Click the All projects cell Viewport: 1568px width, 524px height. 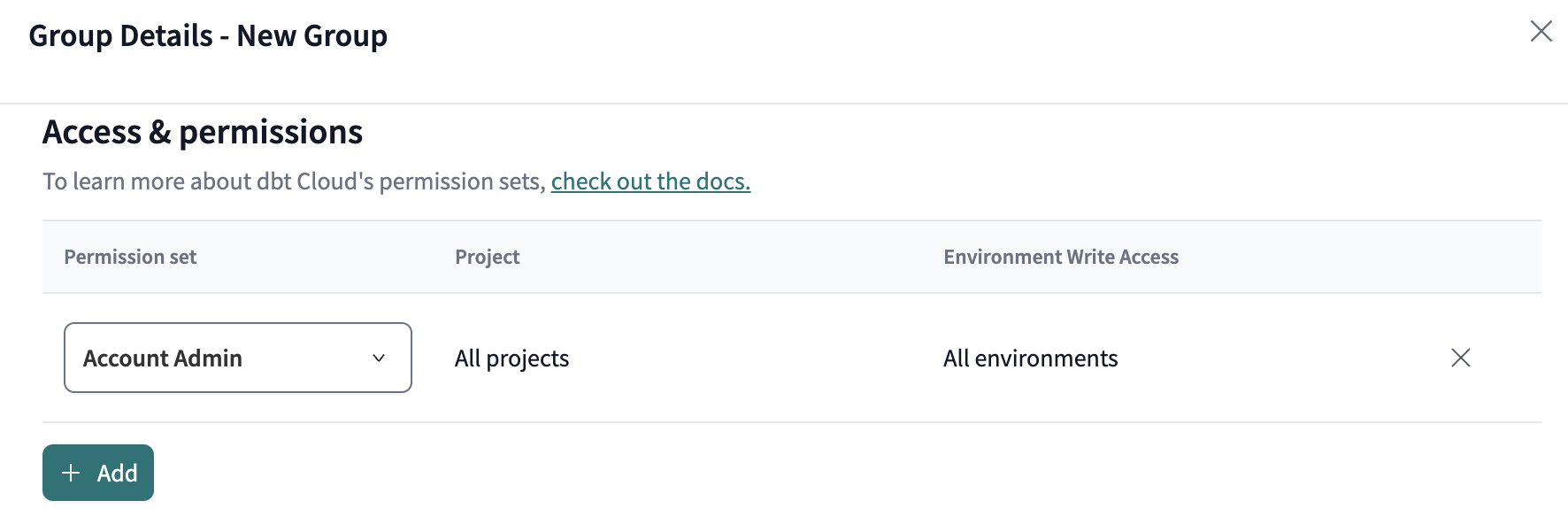[511, 358]
